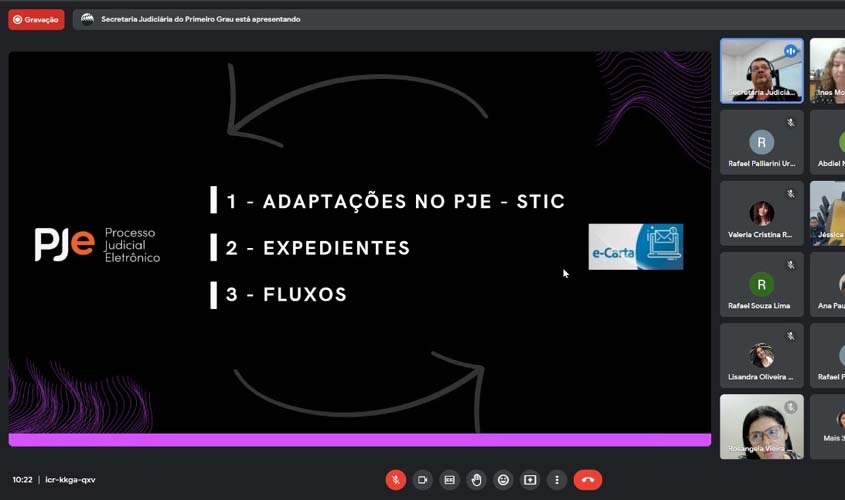Toggle the camera button
The image size is (845, 500).
click(422, 480)
